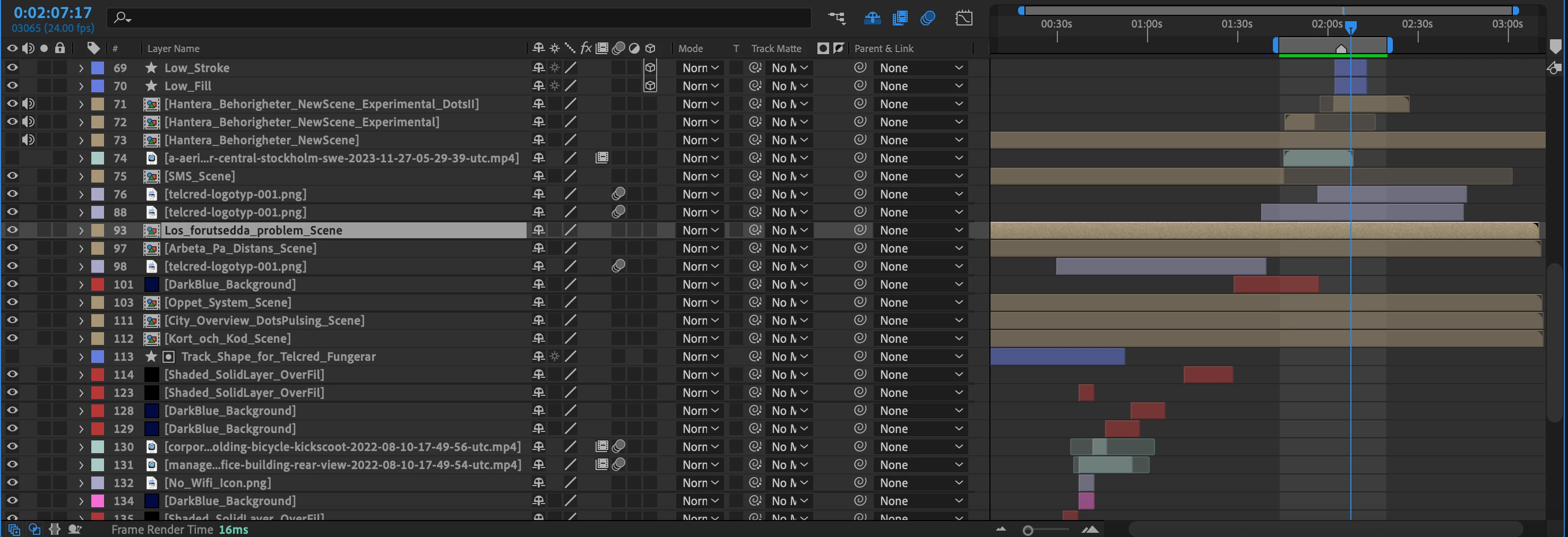Click the Layer Name column header

point(174,48)
